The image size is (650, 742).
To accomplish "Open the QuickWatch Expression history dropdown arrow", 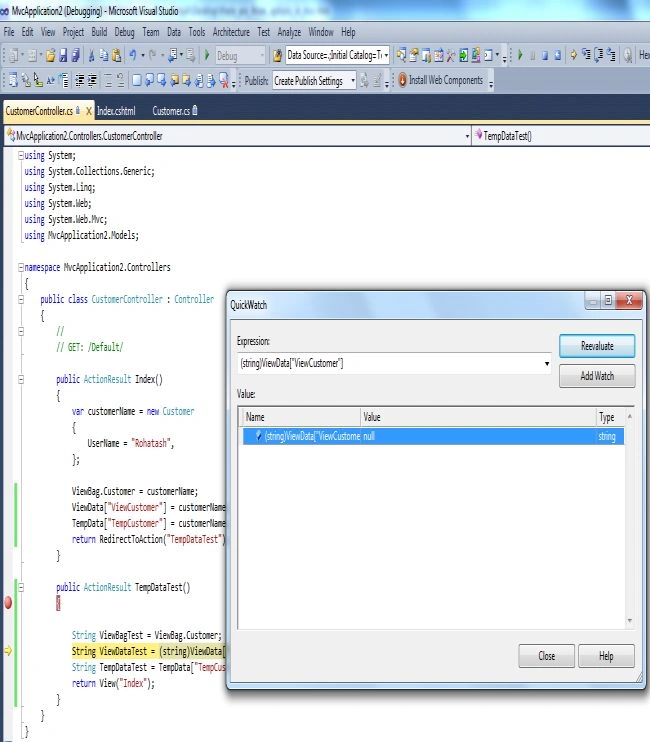I will pos(547,363).
